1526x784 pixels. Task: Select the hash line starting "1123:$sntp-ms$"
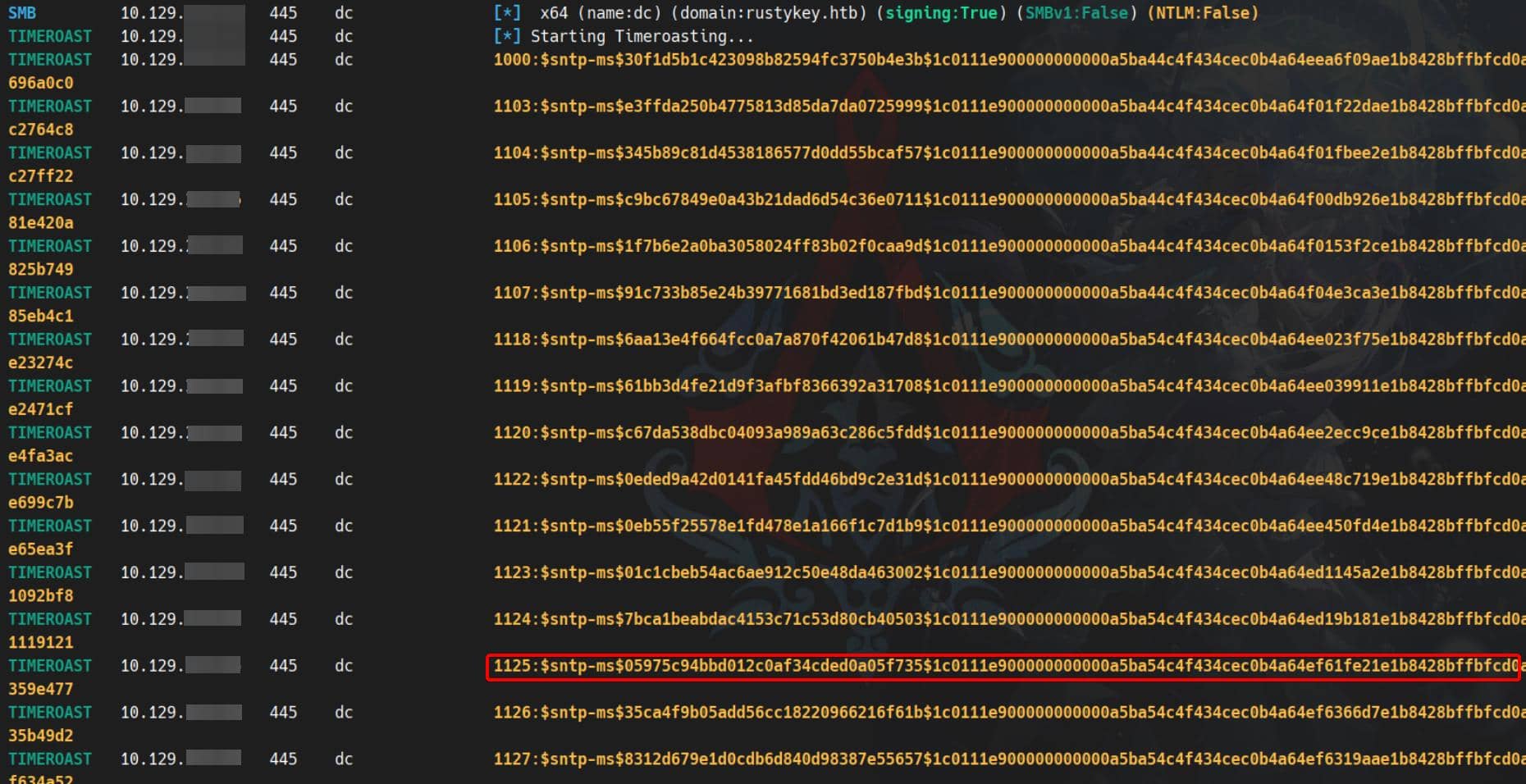(x=1009, y=572)
